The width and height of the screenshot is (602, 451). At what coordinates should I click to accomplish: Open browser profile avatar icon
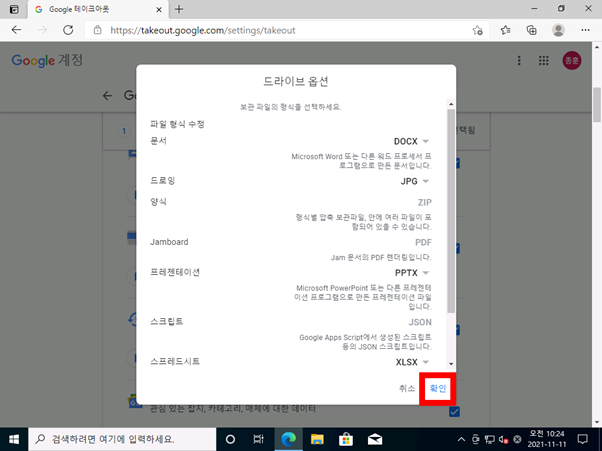tap(558, 30)
